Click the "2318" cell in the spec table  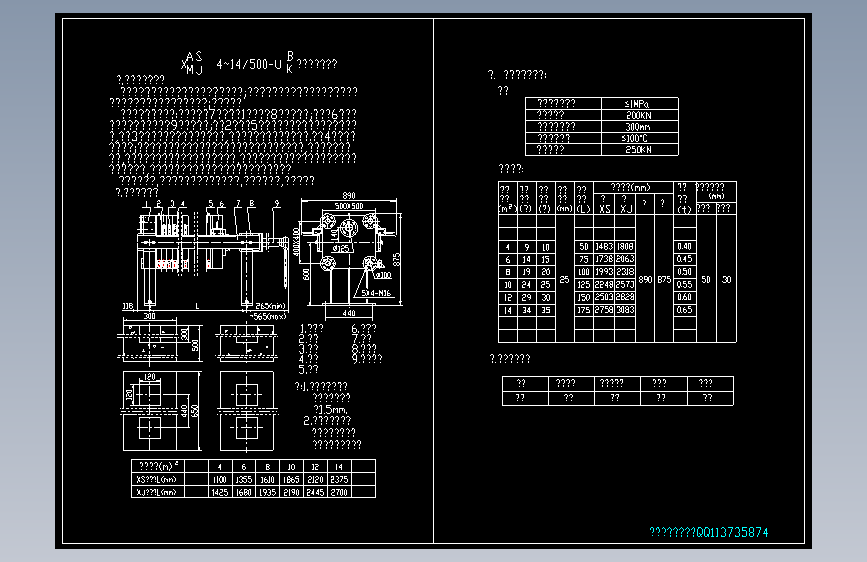coord(625,272)
